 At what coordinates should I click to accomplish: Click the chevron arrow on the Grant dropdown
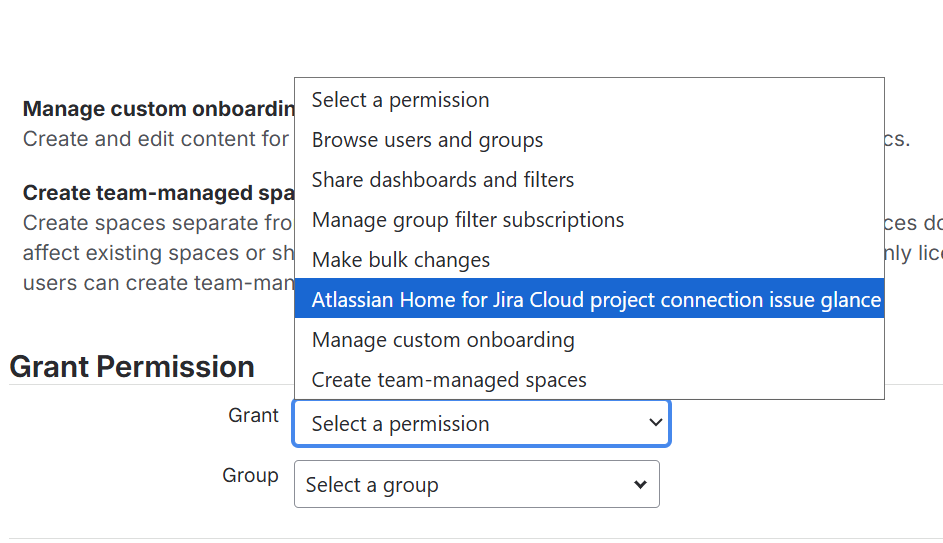coord(656,423)
